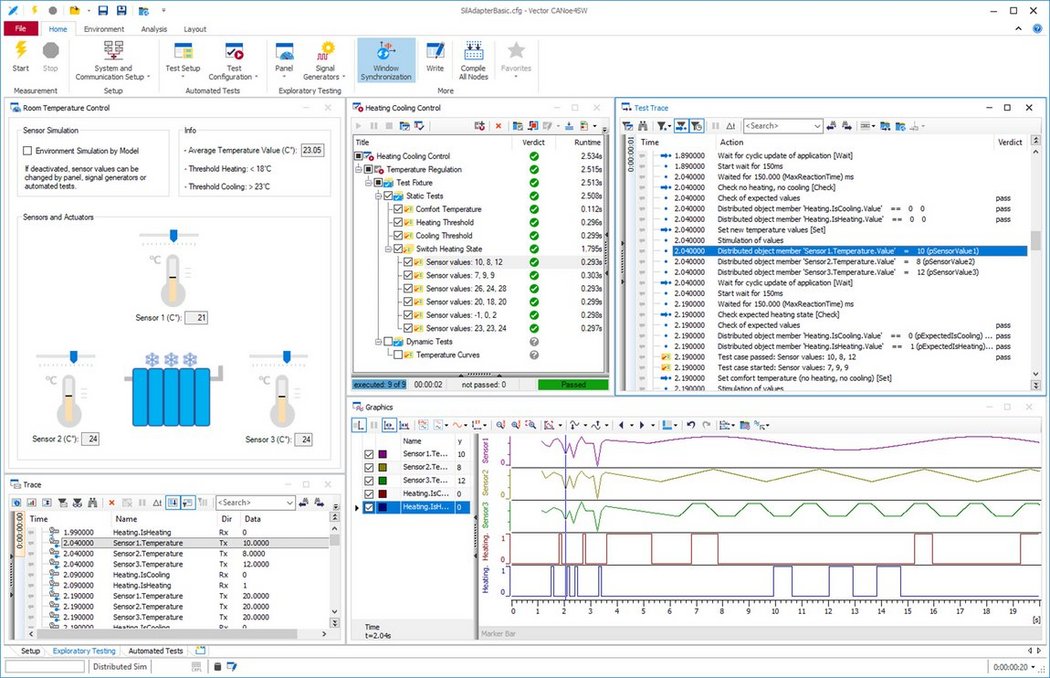Start the measurement with the lightning icon

pos(21,56)
